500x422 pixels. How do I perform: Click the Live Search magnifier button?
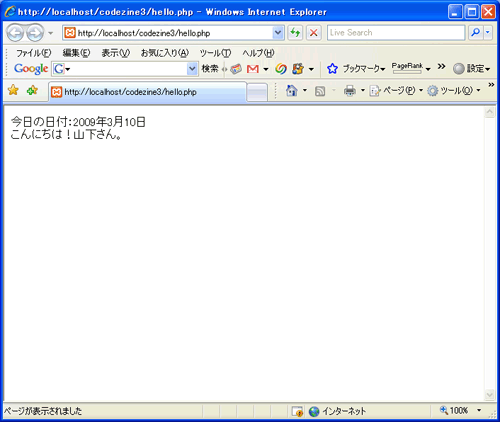pyautogui.click(x=475, y=33)
